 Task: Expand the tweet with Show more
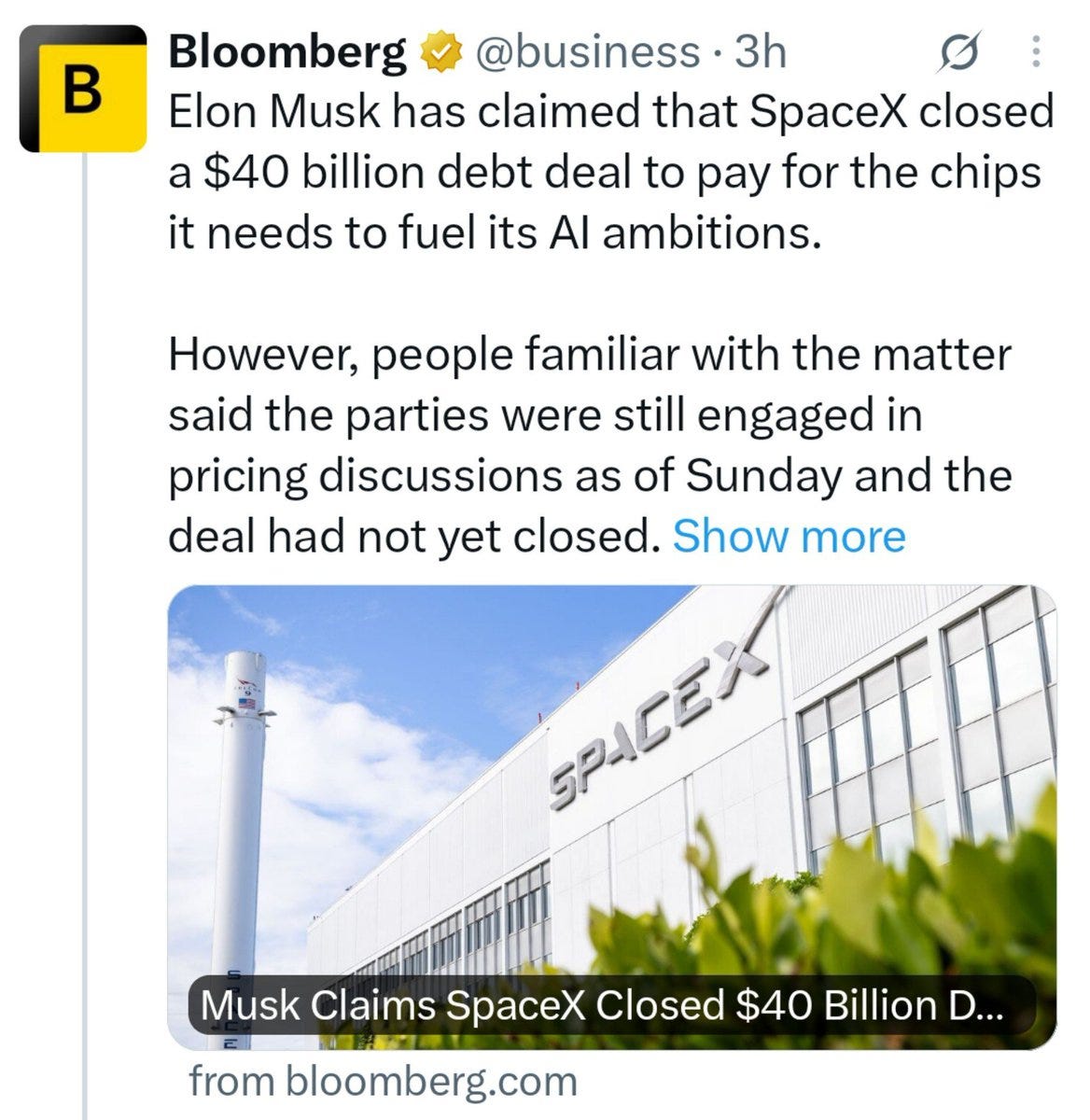point(789,536)
